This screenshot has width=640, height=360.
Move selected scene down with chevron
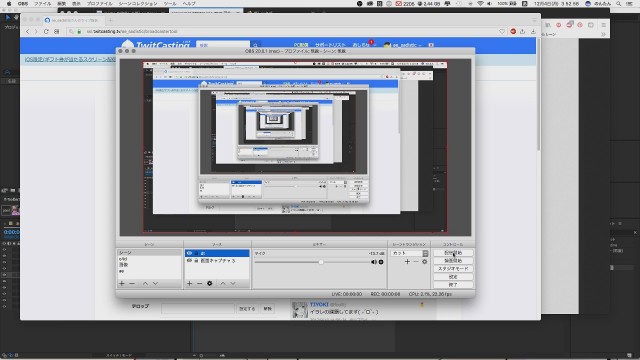tap(155, 283)
